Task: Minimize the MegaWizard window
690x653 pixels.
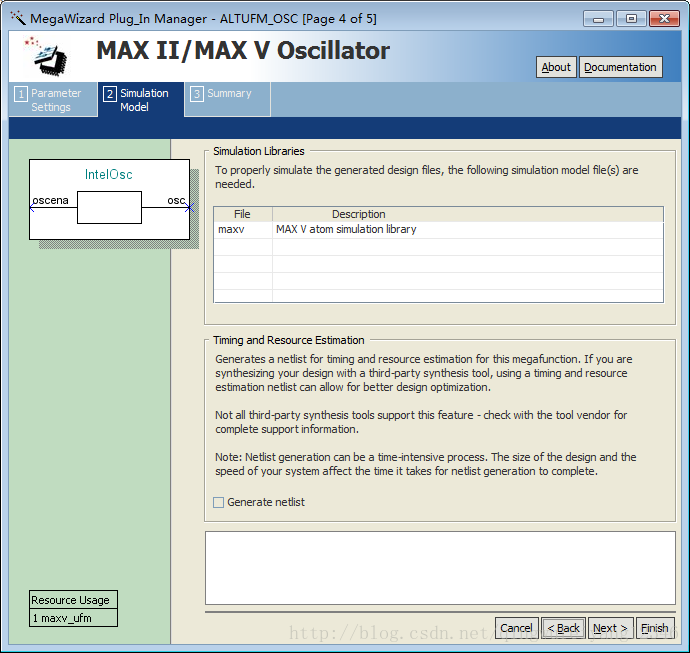Action: (598, 18)
